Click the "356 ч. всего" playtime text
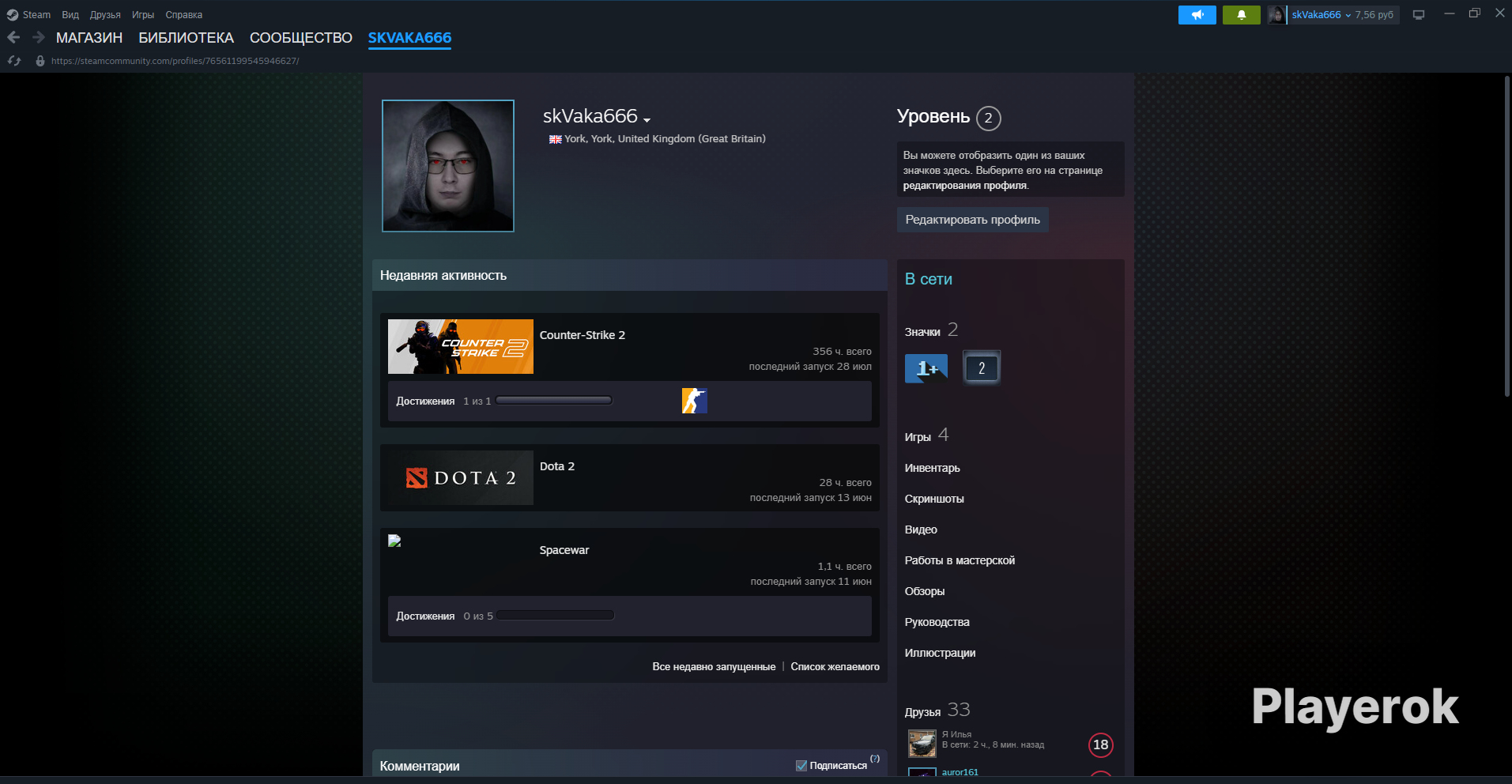The width and height of the screenshot is (1512, 784). point(842,352)
